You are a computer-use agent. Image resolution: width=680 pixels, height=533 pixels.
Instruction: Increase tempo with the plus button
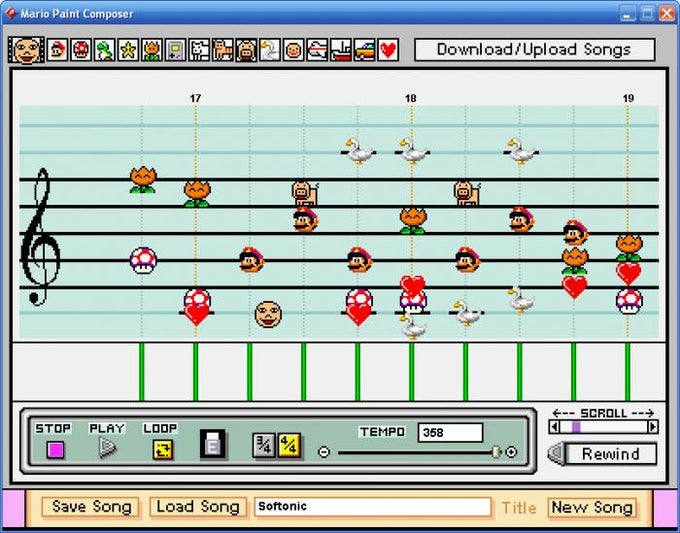(511, 452)
